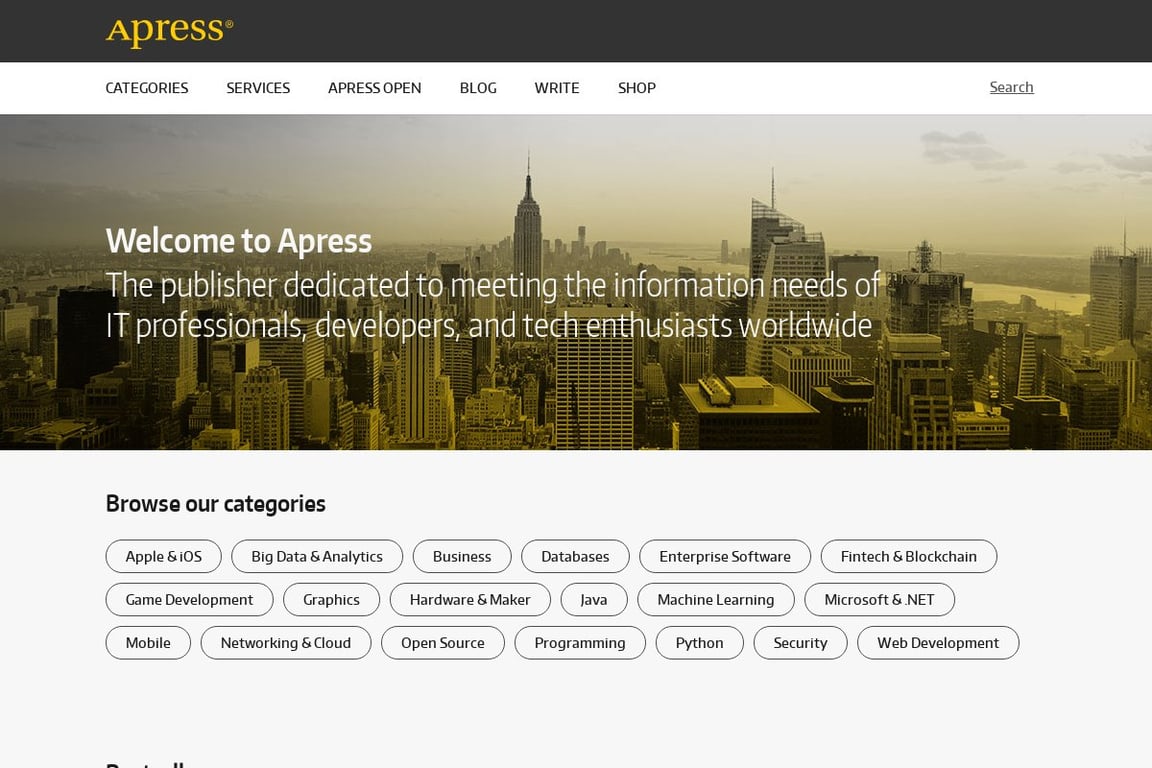Open Machine Learning category
1152x768 pixels.
[716, 600]
